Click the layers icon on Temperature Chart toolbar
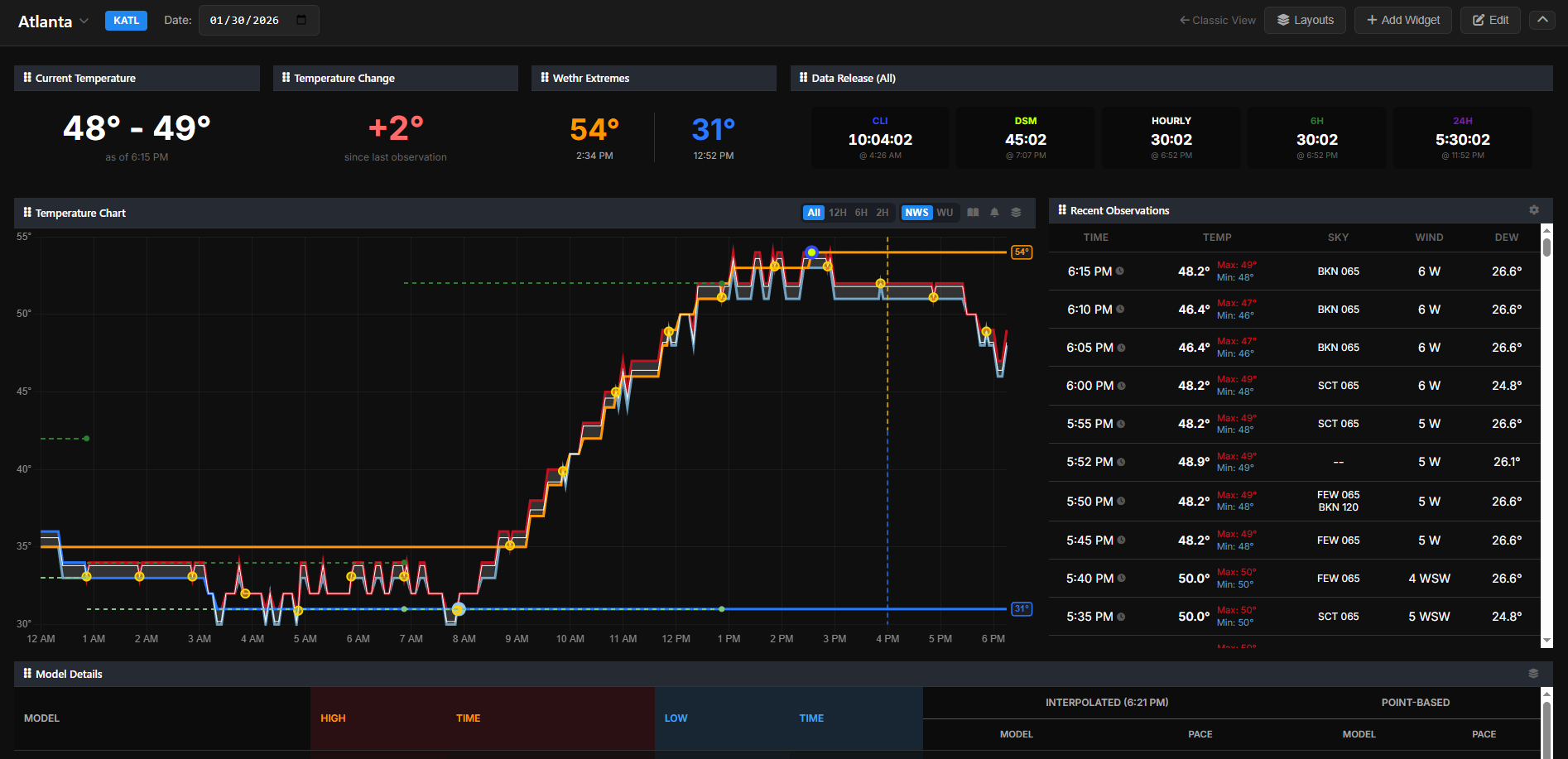1568x759 pixels. [x=1016, y=213]
